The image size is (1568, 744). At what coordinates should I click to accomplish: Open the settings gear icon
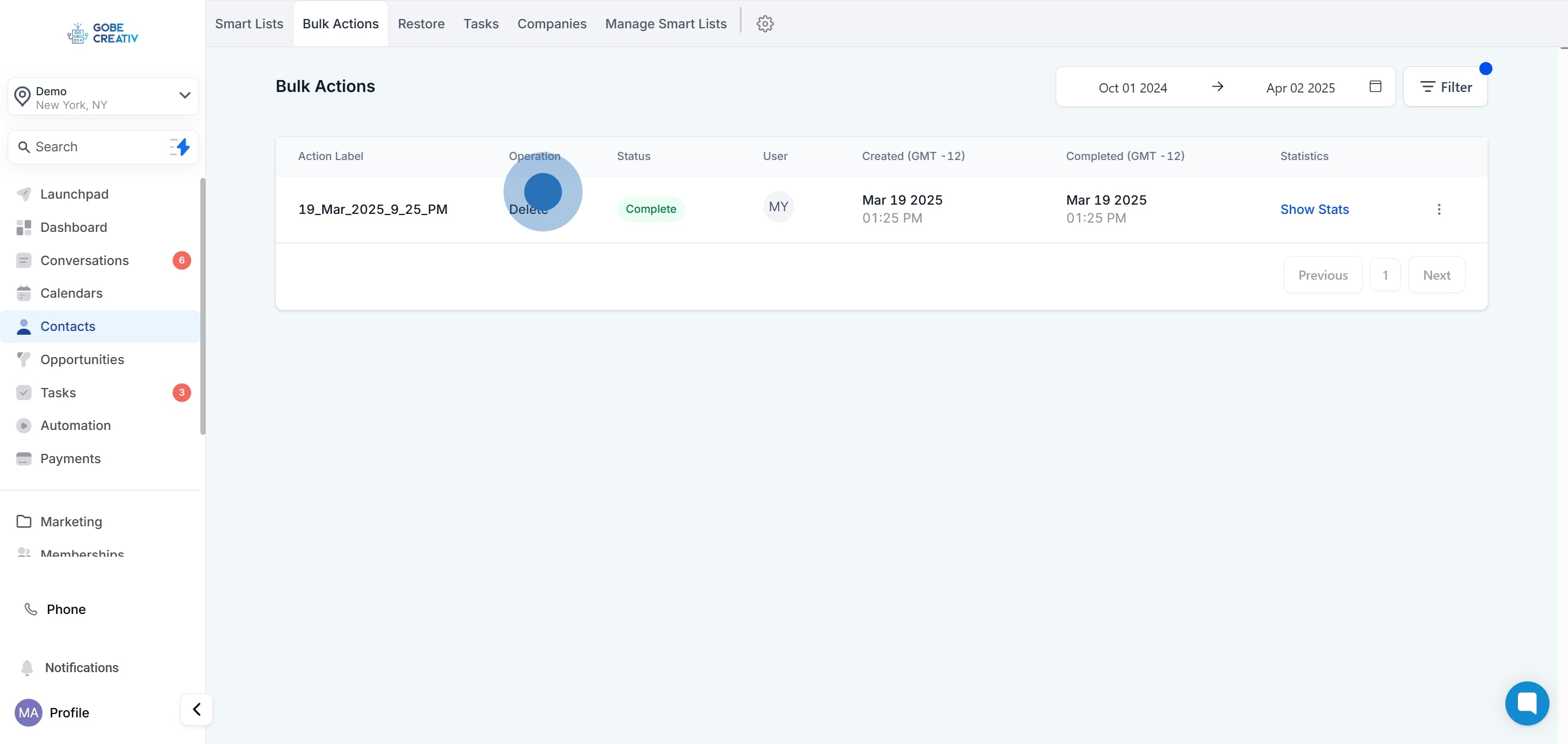pyautogui.click(x=764, y=24)
